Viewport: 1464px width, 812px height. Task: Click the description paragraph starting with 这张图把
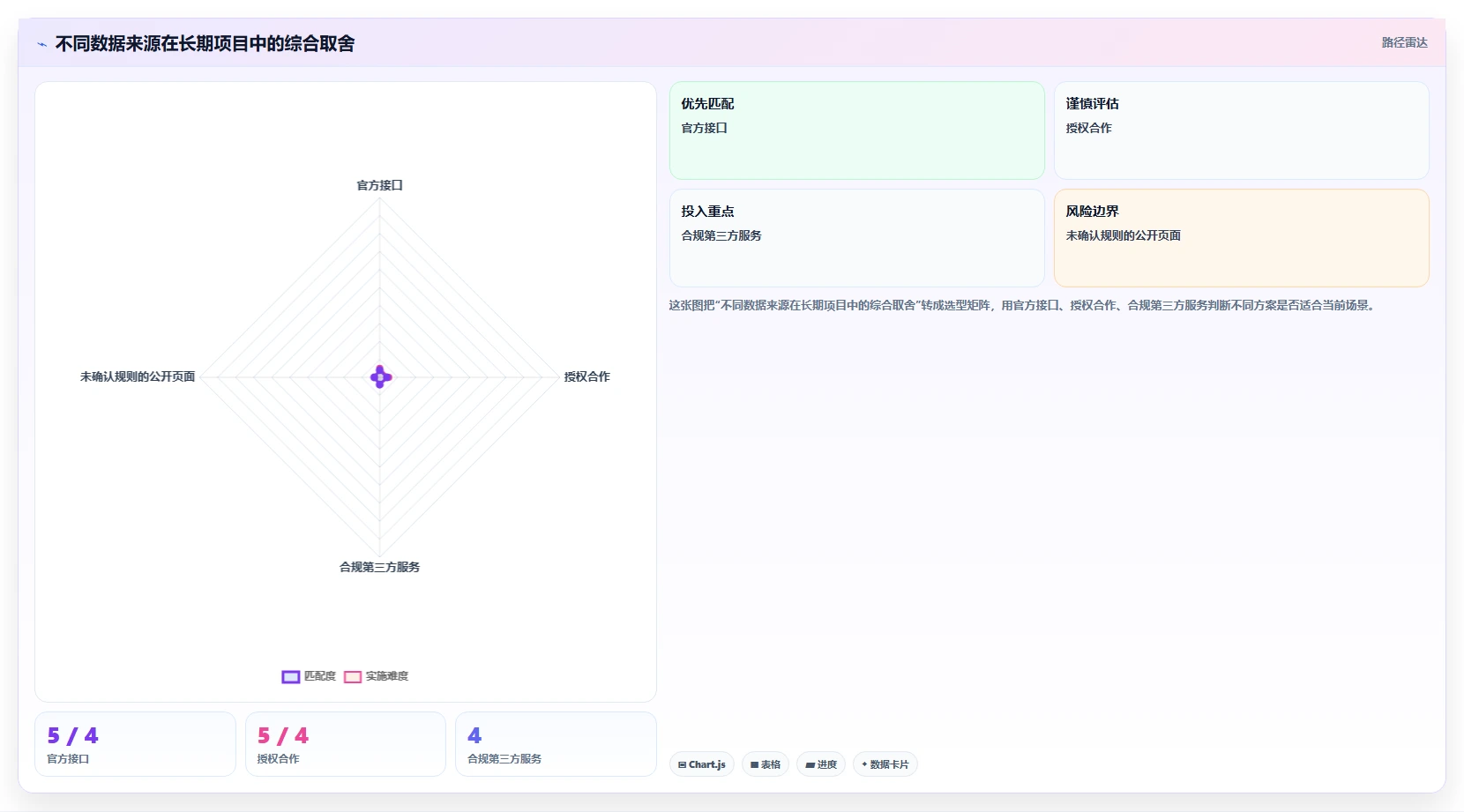coord(1023,305)
